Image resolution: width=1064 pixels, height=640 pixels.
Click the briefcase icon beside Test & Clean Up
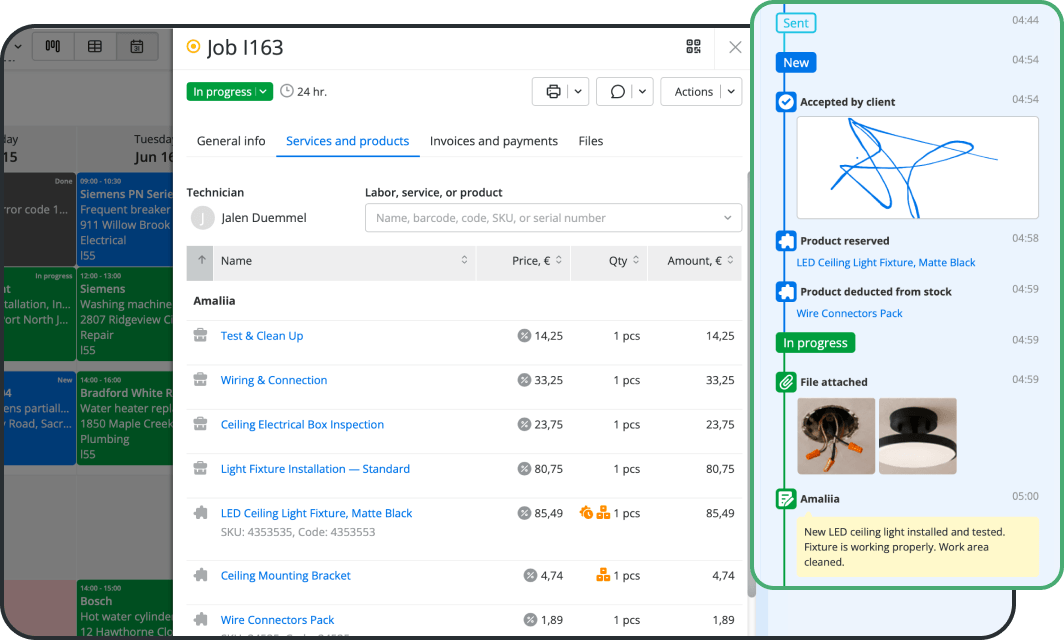[x=200, y=335]
